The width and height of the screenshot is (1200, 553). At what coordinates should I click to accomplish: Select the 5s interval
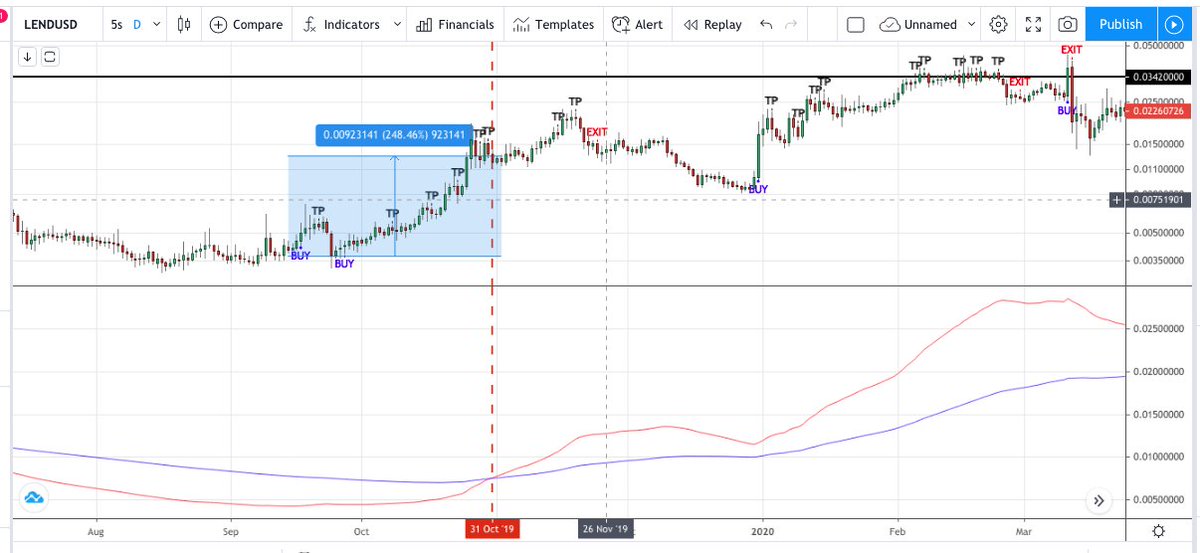pyautogui.click(x=117, y=24)
